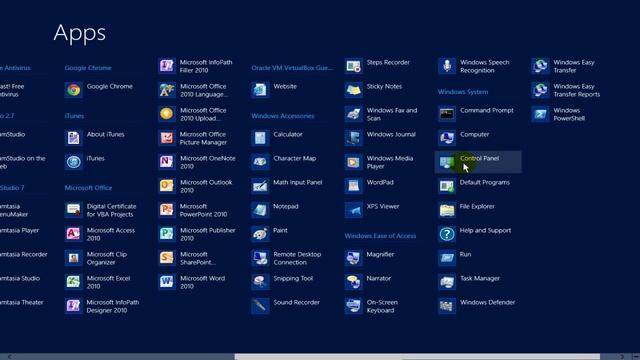The width and height of the screenshot is (640, 360).
Task: Launch Run icon
Action: pos(447,258)
